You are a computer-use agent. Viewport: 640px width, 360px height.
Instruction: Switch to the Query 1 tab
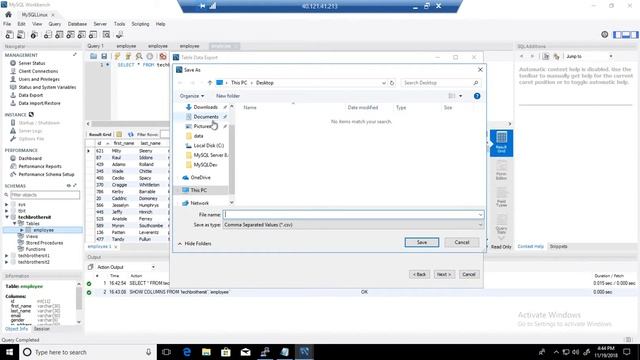point(96,46)
